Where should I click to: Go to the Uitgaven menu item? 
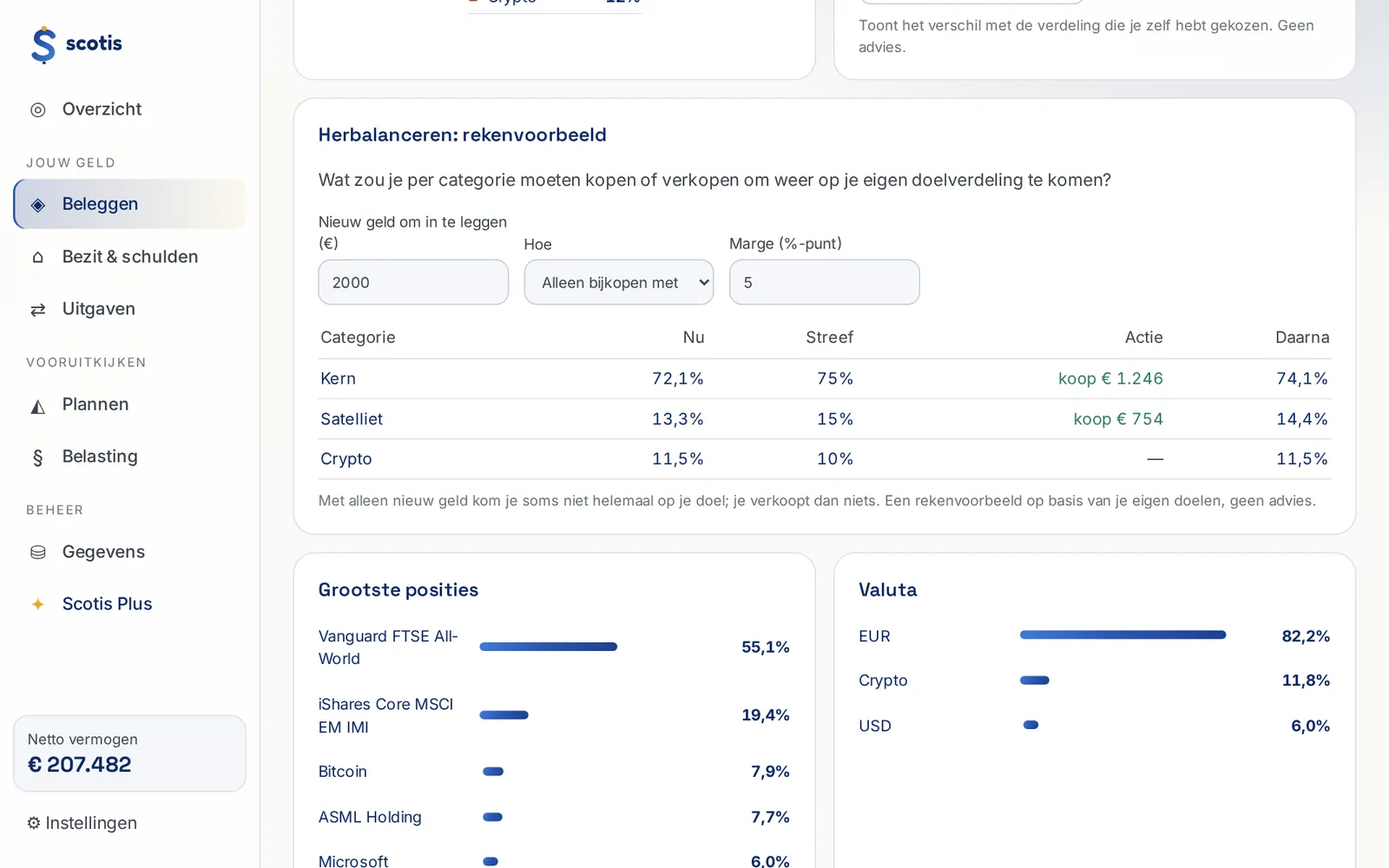(x=129, y=309)
